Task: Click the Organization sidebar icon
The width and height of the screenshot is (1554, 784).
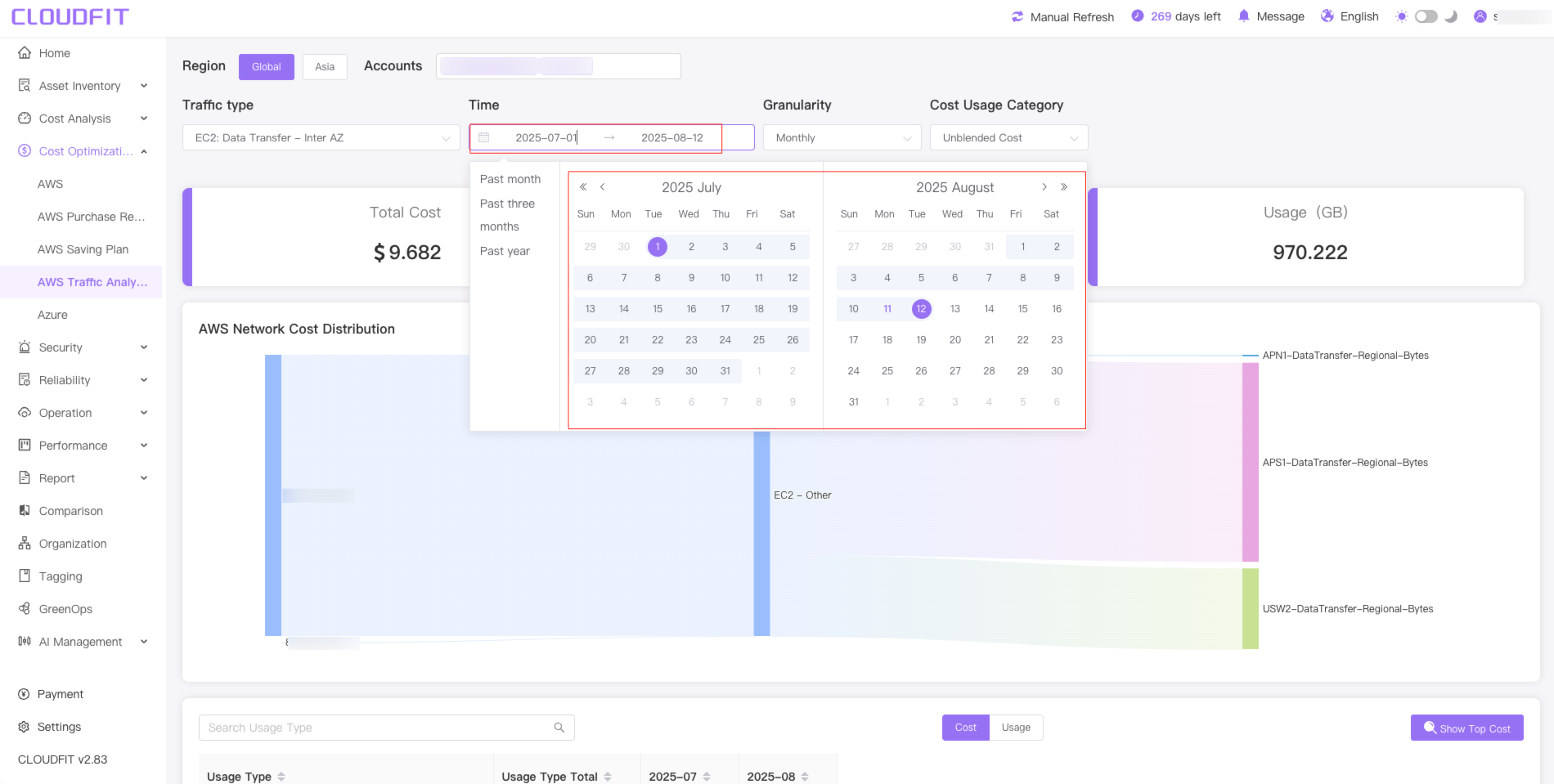Action: pyautogui.click(x=25, y=544)
